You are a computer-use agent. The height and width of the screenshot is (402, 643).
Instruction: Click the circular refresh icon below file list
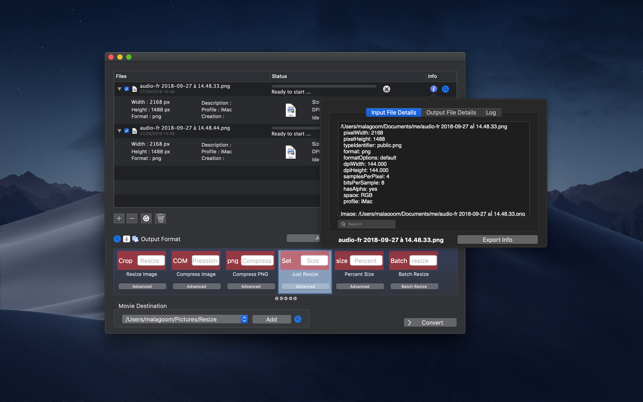point(146,218)
